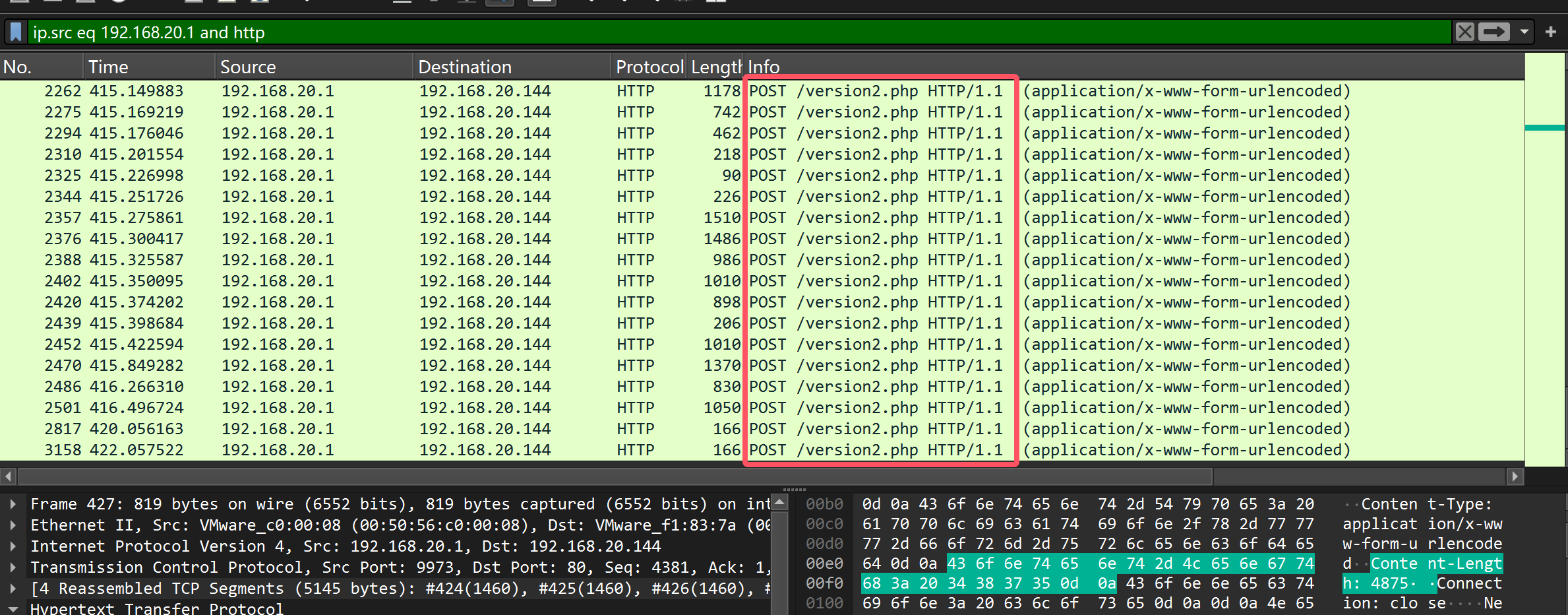
Task: Click the packet list scroll-left arrow
Action: pos(8,476)
